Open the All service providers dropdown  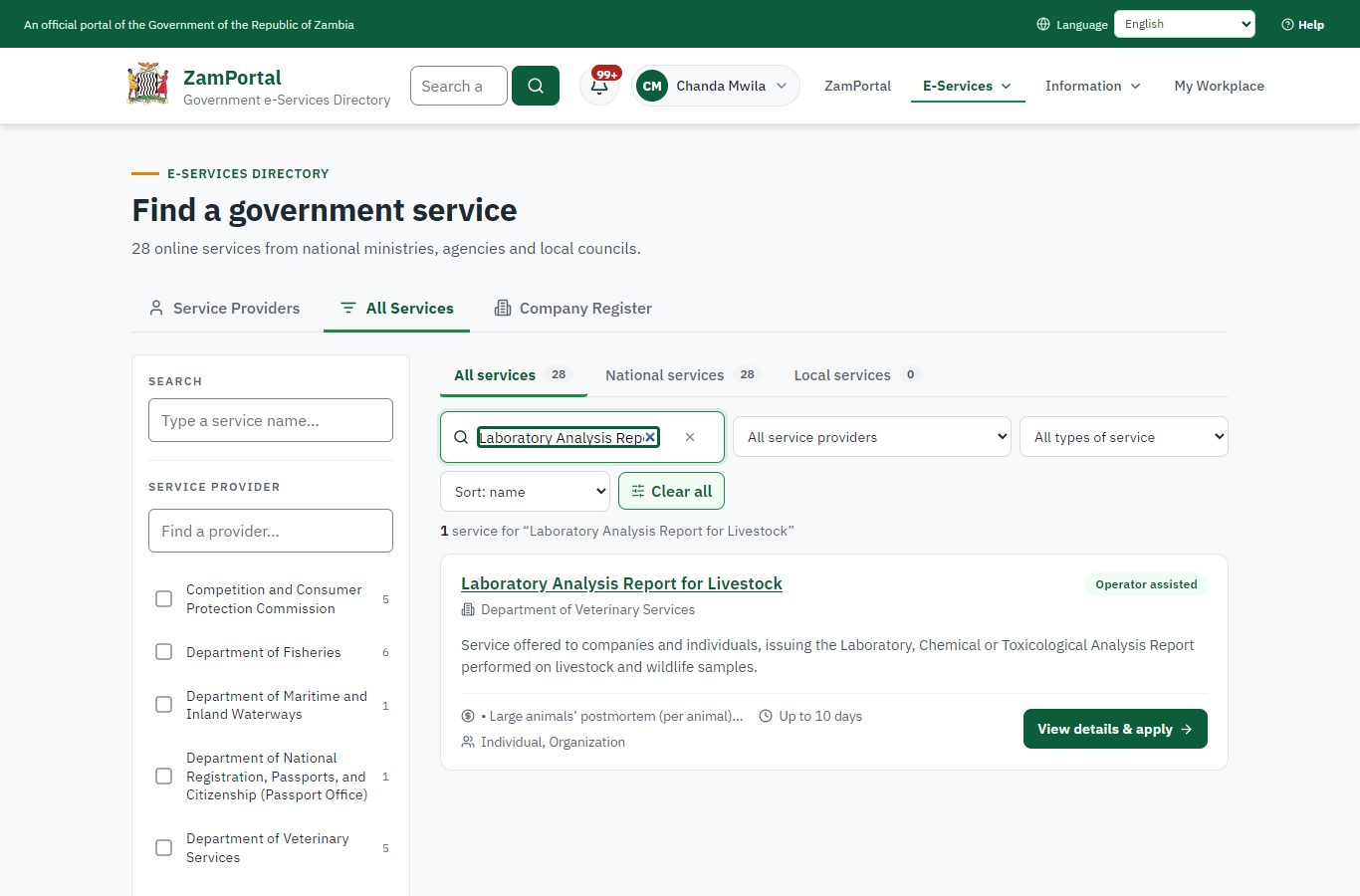872,437
